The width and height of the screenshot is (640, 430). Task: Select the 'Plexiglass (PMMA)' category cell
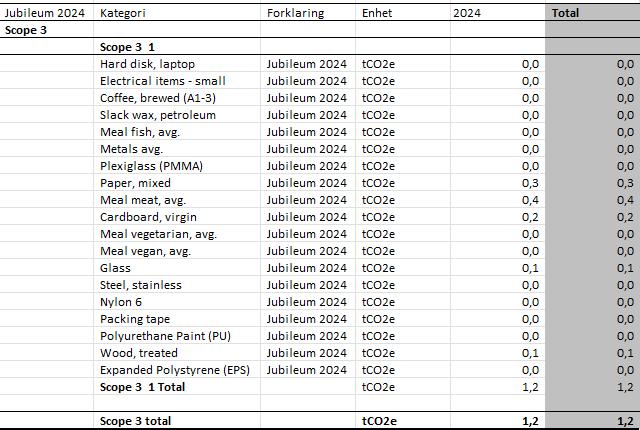[151, 166]
